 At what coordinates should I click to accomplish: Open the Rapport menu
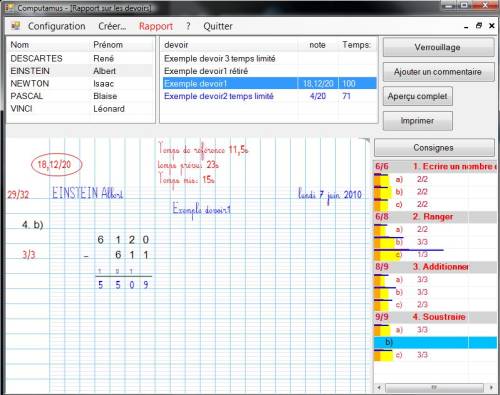coord(156,26)
